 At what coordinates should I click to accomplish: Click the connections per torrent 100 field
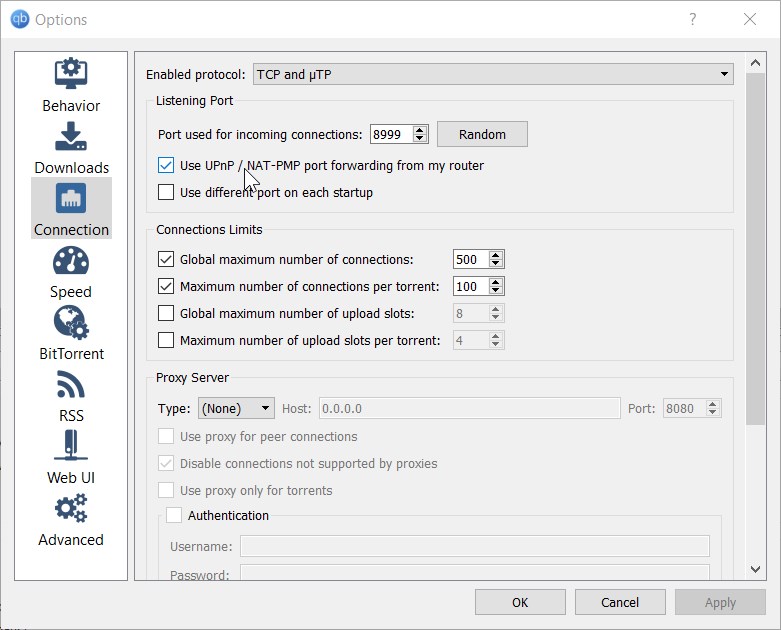471,286
